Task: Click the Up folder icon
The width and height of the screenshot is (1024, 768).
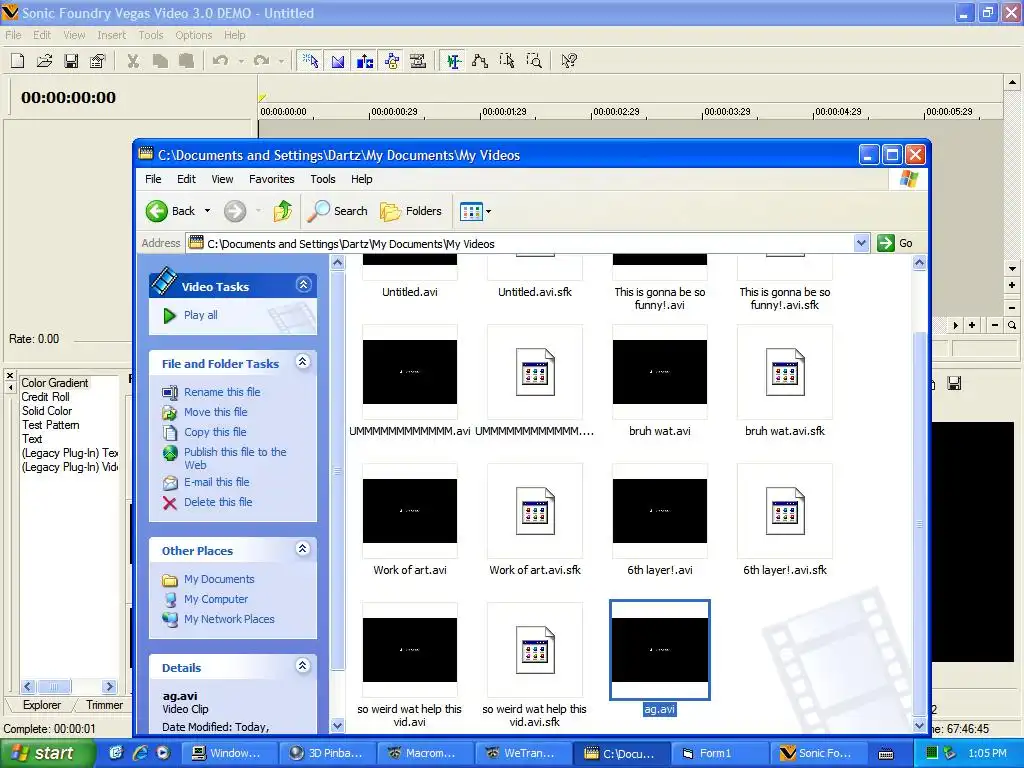Action: click(x=283, y=211)
